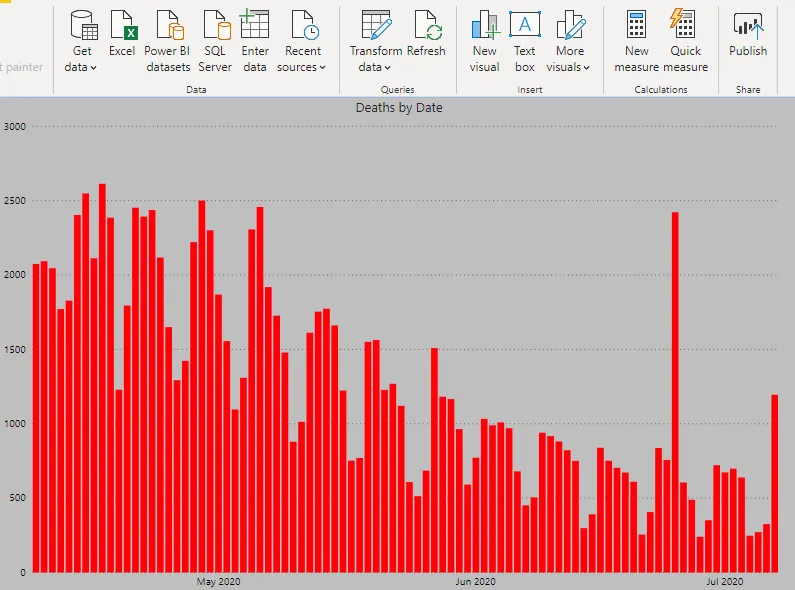Click the Share group label
The height and width of the screenshot is (590, 795).
click(748, 90)
